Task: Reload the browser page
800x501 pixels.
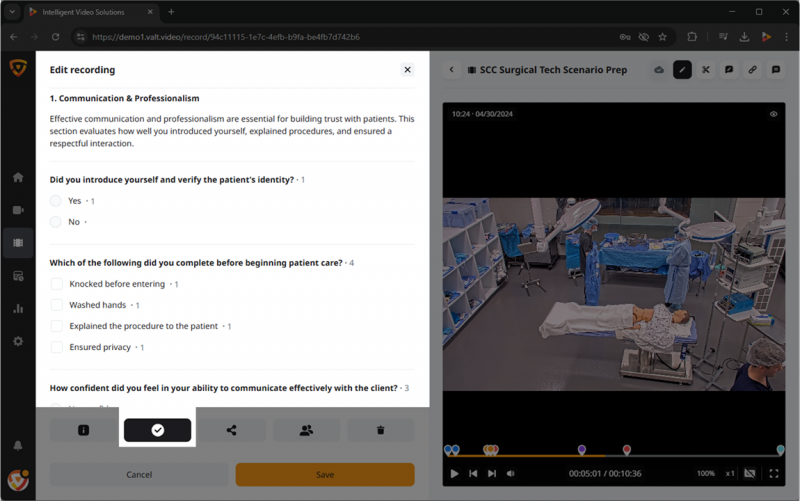Action: (x=55, y=37)
